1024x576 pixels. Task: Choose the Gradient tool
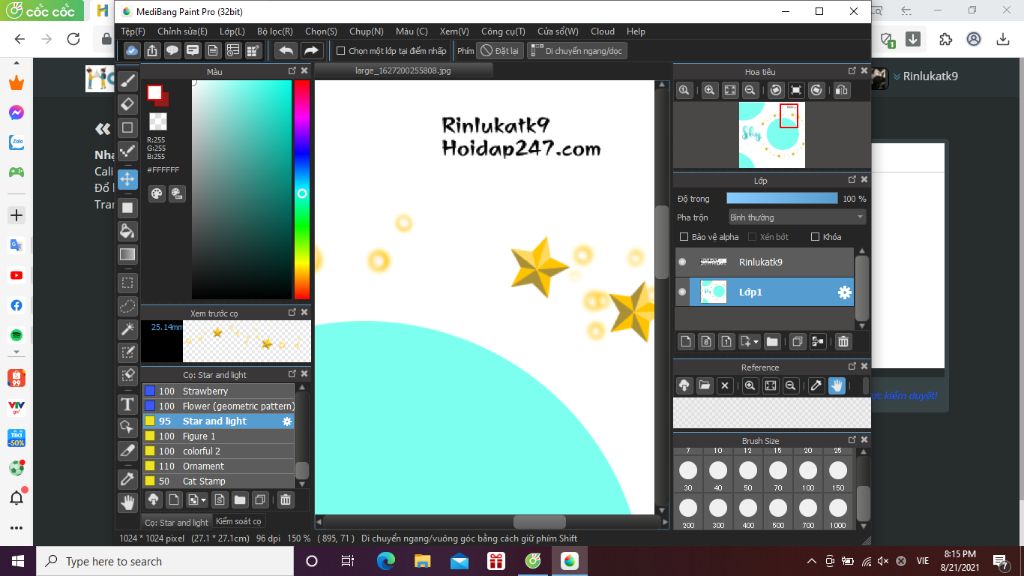tap(128, 255)
